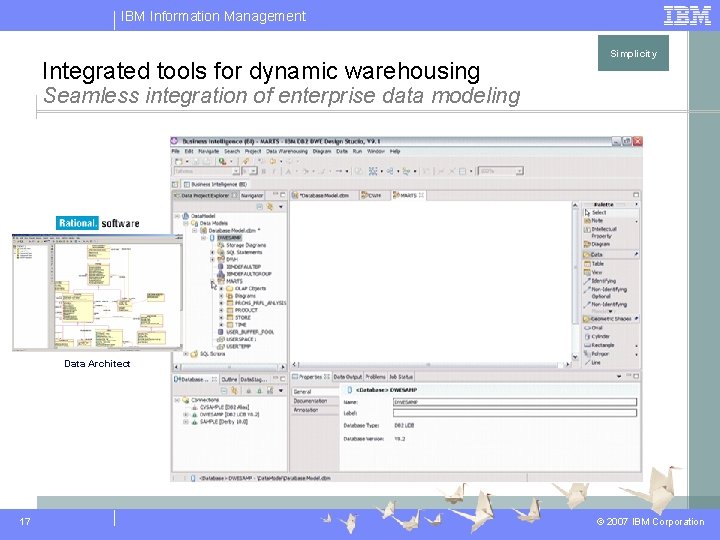Click the diagram editor vertical scrollbar
720x540 pixels.
pyautogui.click(x=575, y=281)
